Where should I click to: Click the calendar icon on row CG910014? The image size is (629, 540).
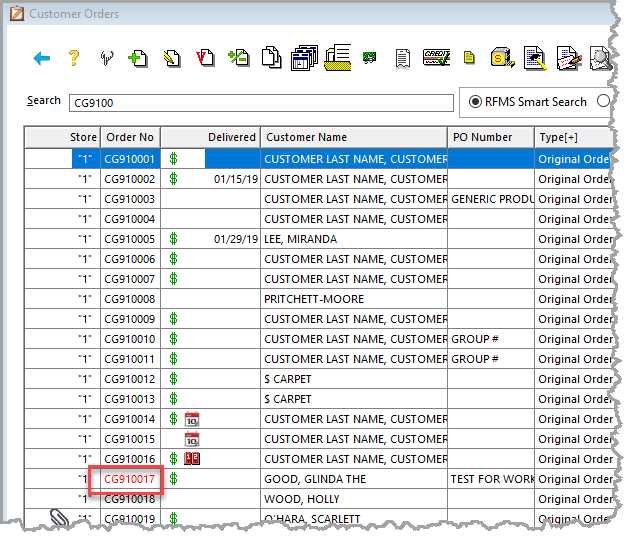[192, 419]
